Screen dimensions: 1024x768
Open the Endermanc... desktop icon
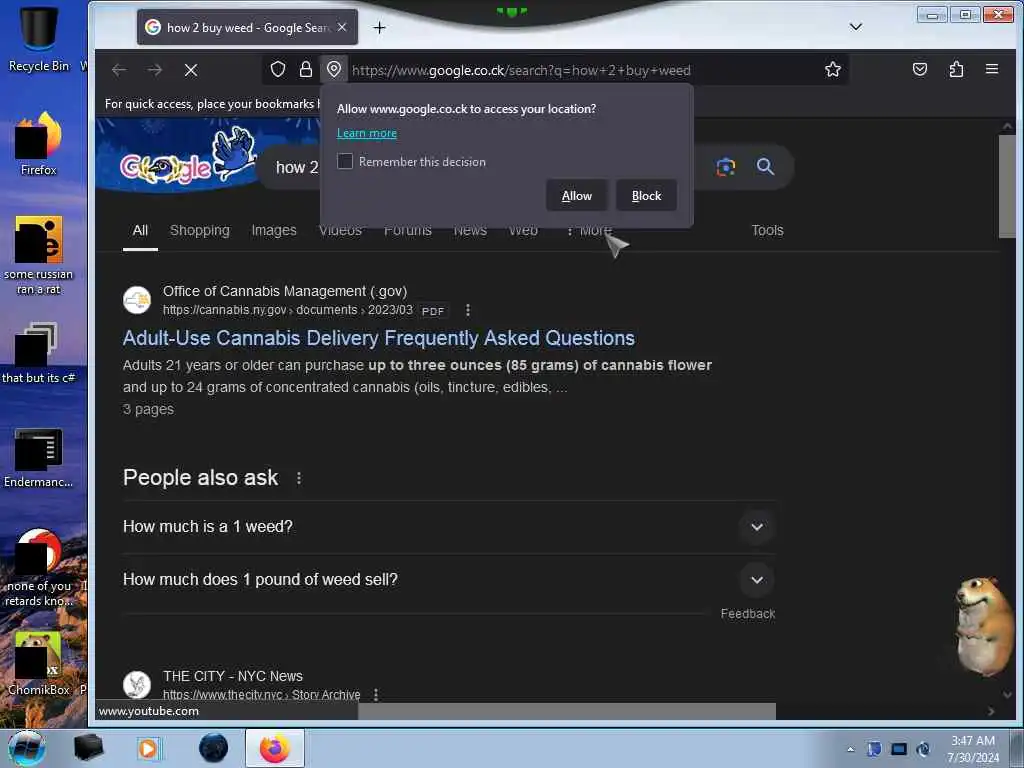(x=39, y=457)
